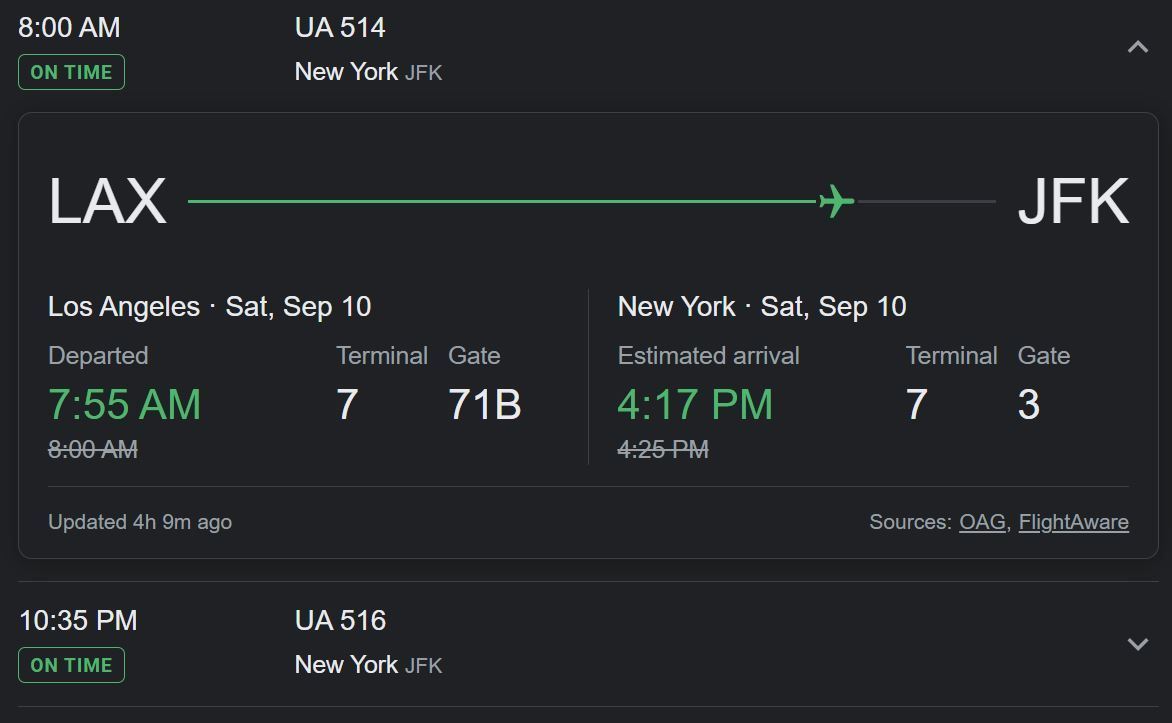Image resolution: width=1172 pixels, height=723 pixels.
Task: Click the struck-through 4:25 PM scheduled arrival
Action: (663, 449)
